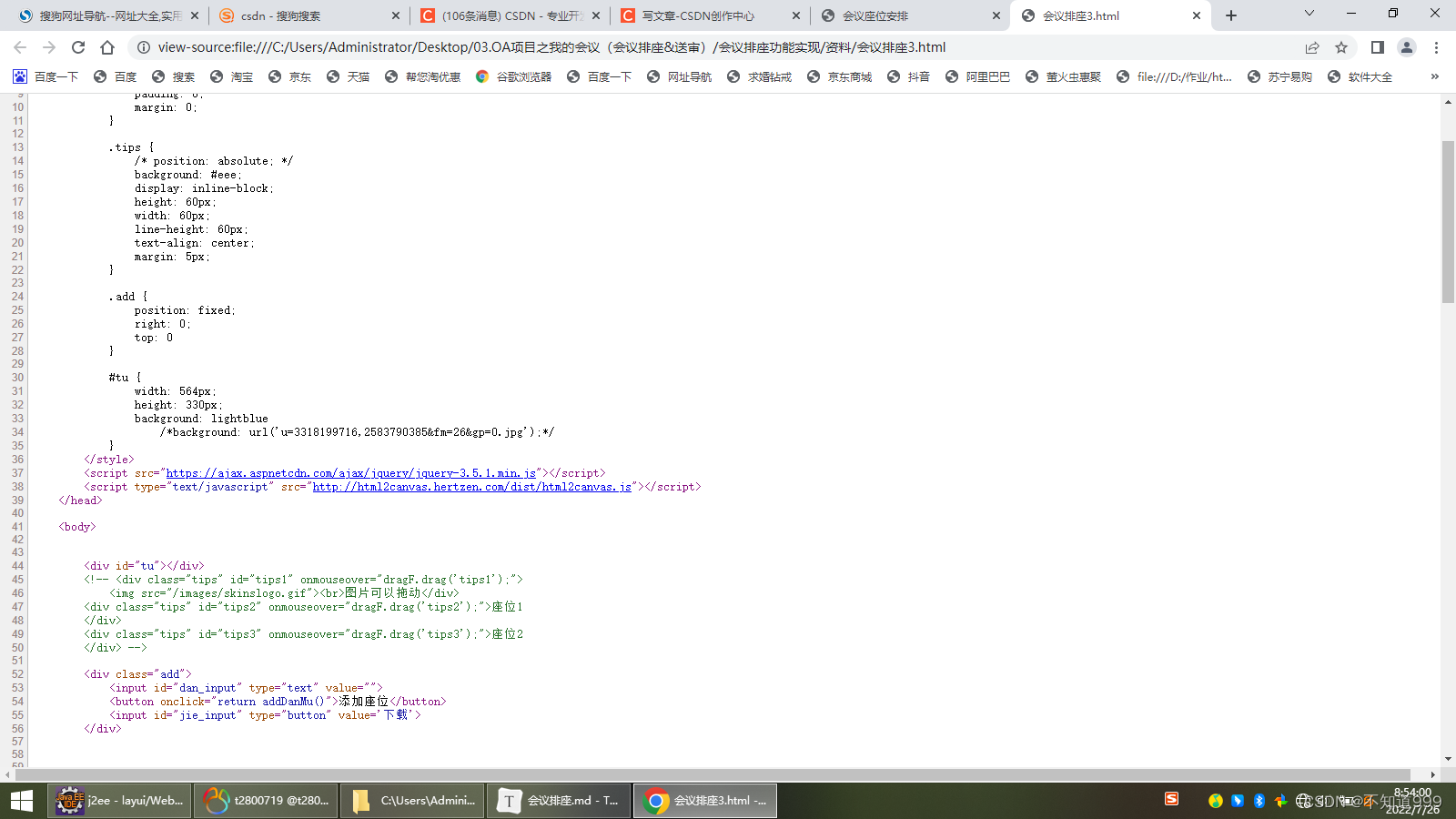Open the Chrome profile menu
Screen dimensions: 1456x819
pyautogui.click(x=1407, y=47)
